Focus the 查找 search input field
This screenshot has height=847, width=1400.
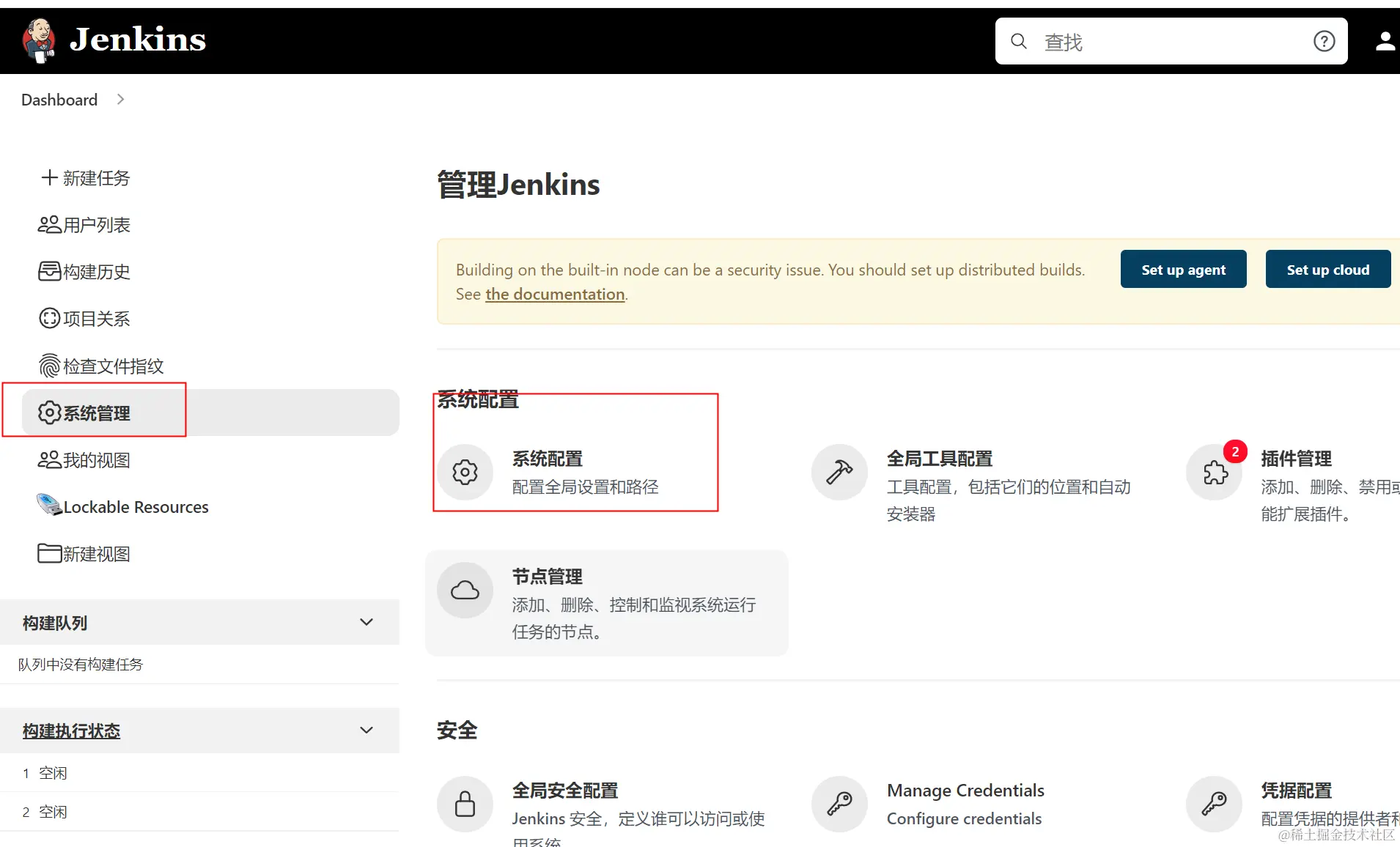(x=1171, y=42)
